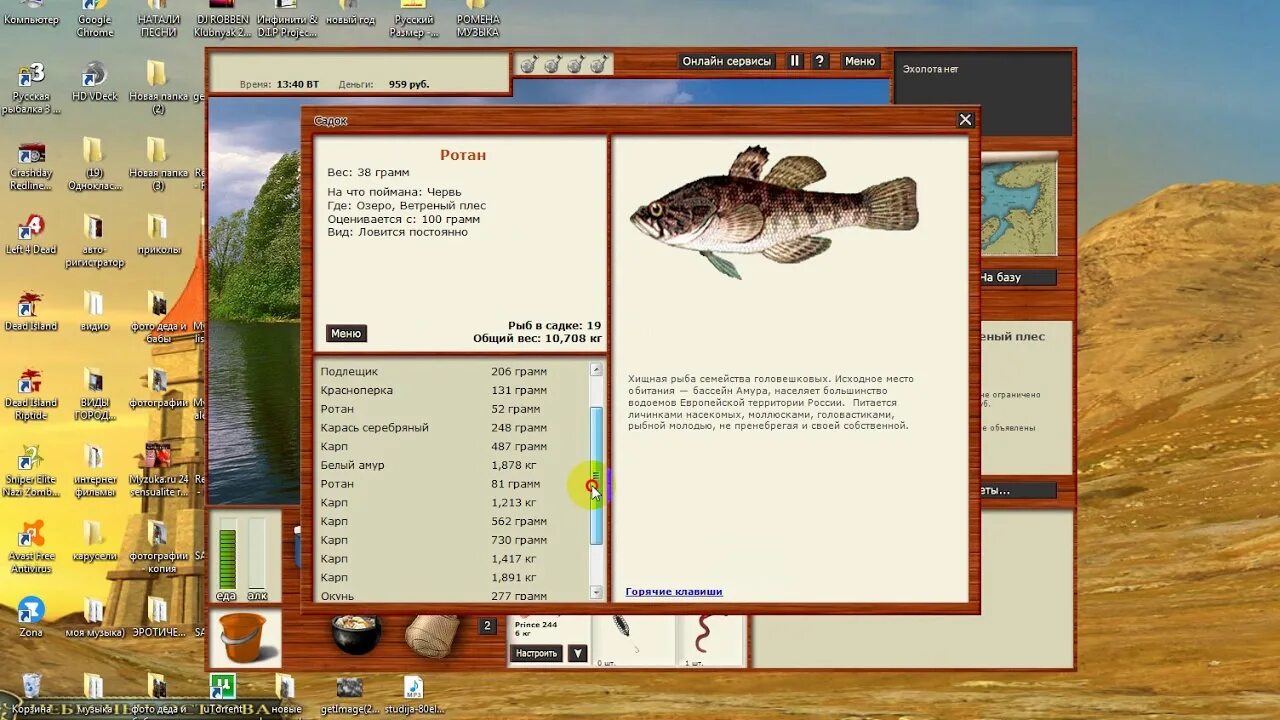Click the Rotan fish illustration
1280x720 pixels.
coord(774,211)
